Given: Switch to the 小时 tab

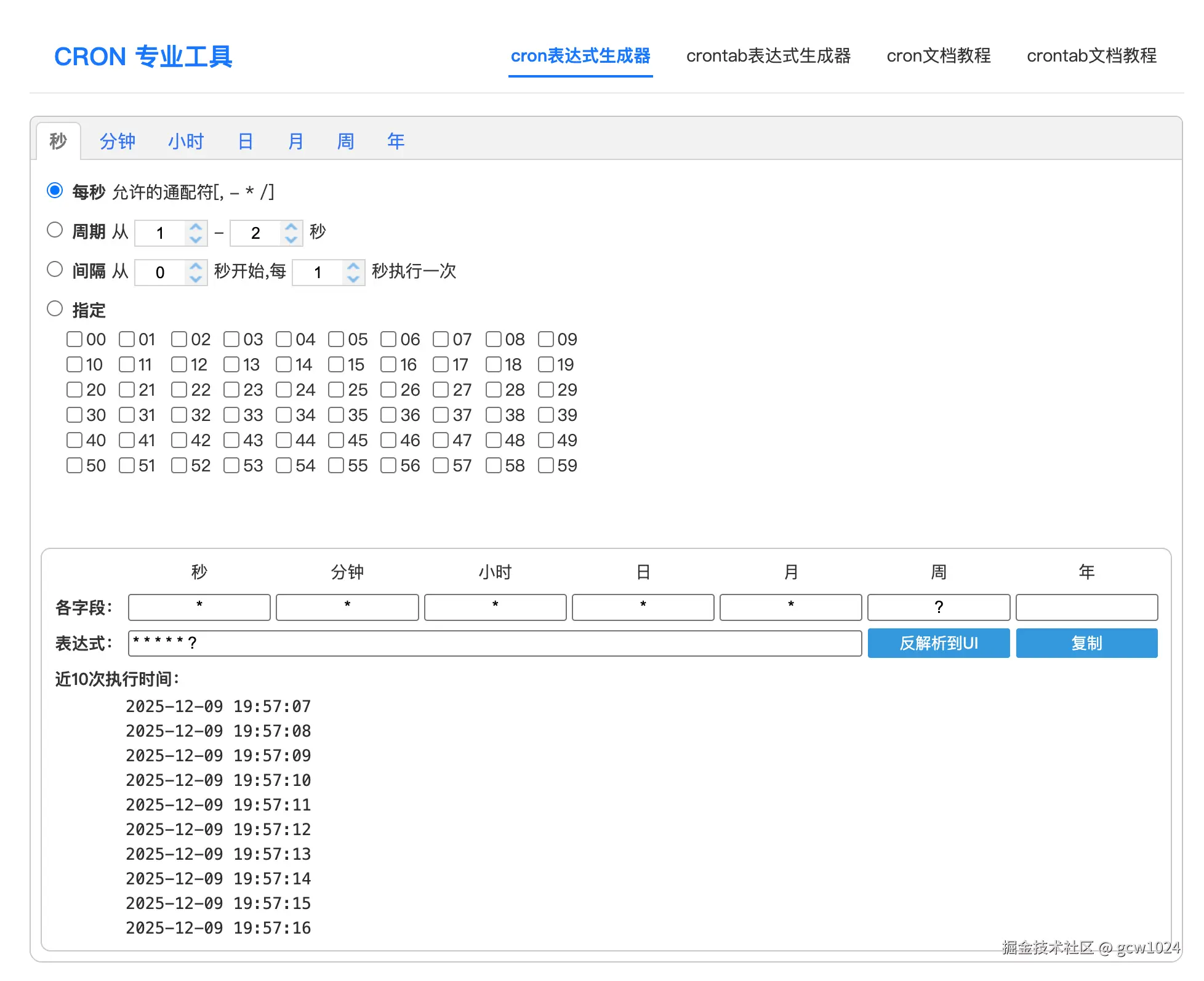Looking at the screenshot, I should pyautogui.click(x=185, y=141).
